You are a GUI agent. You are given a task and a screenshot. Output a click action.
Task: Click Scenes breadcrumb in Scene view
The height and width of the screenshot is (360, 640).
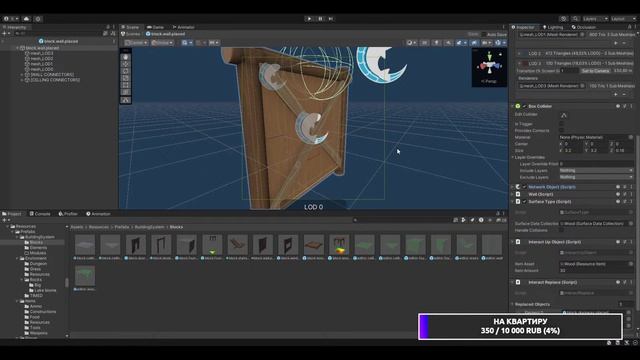(x=131, y=34)
